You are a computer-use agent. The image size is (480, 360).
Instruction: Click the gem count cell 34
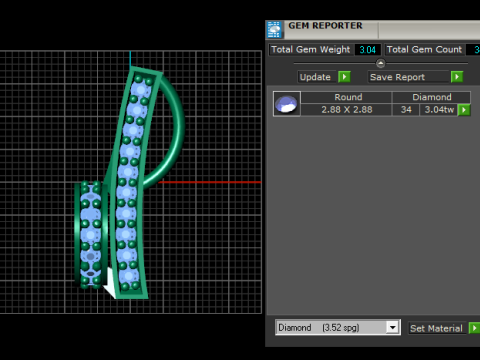pos(406,110)
